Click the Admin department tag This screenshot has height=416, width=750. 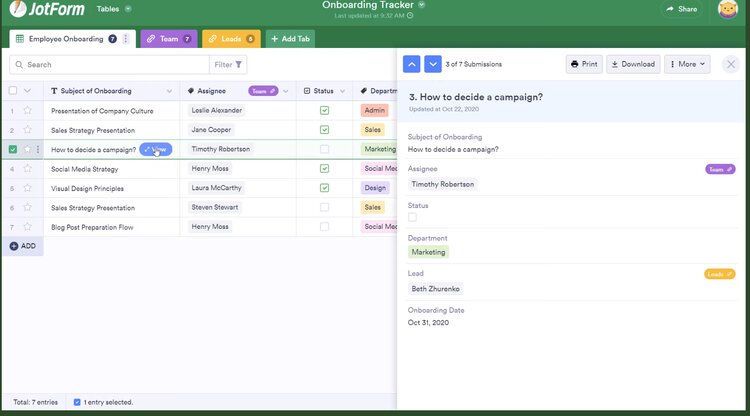point(375,110)
